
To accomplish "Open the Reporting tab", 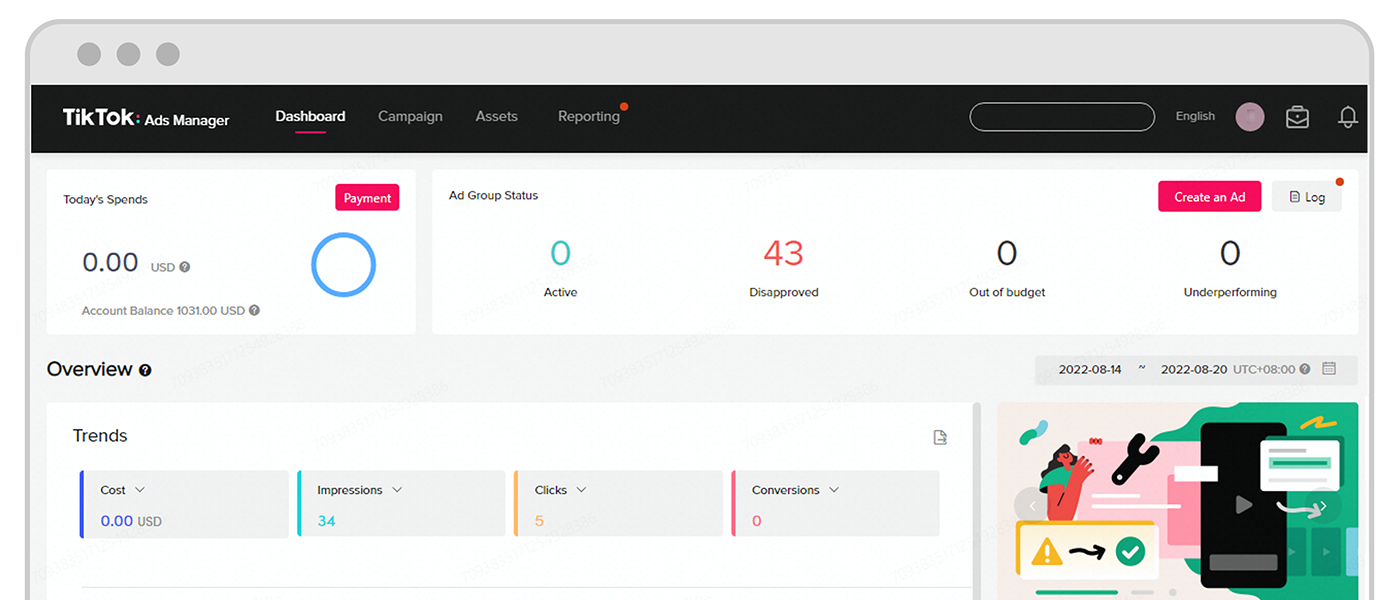I will click(588, 116).
